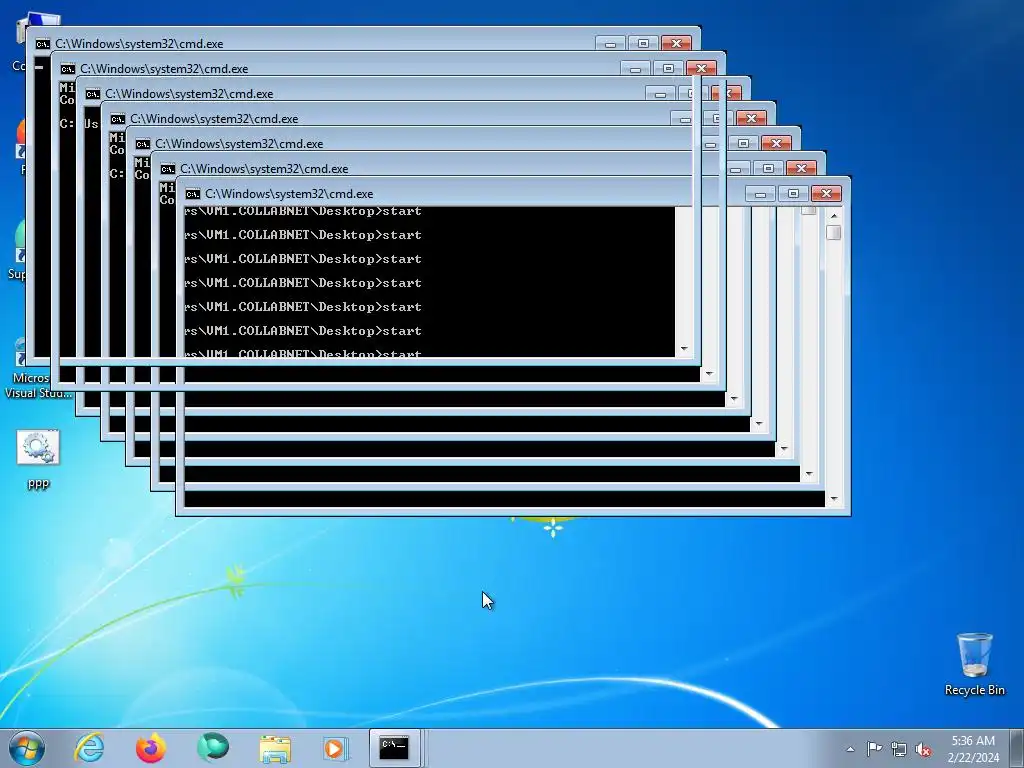Viewport: 1024px width, 768px height.
Task: Select the cmd.exe taskbar button
Action: coord(395,748)
